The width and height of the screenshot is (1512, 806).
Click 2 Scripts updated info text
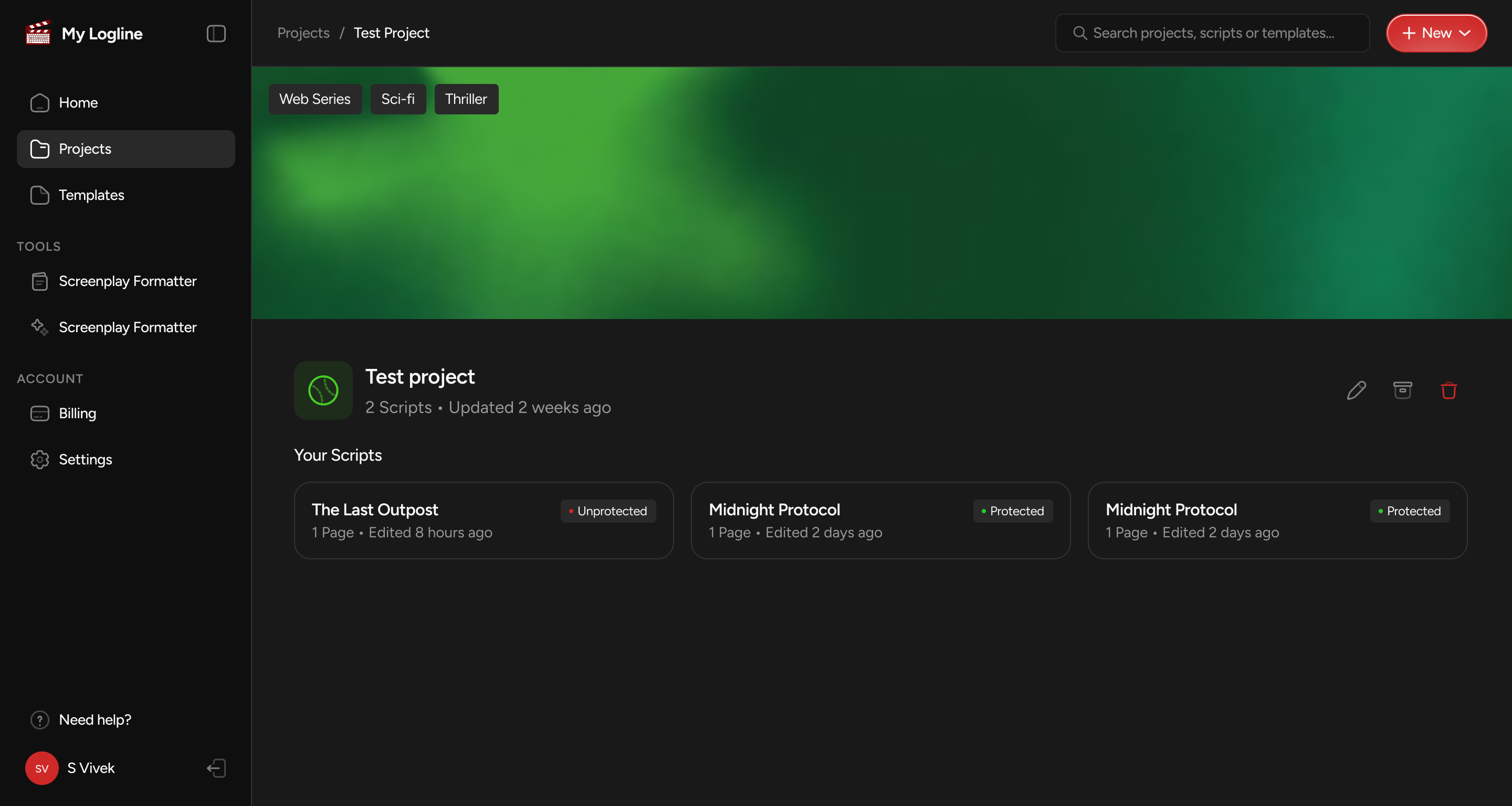pyautogui.click(x=488, y=407)
